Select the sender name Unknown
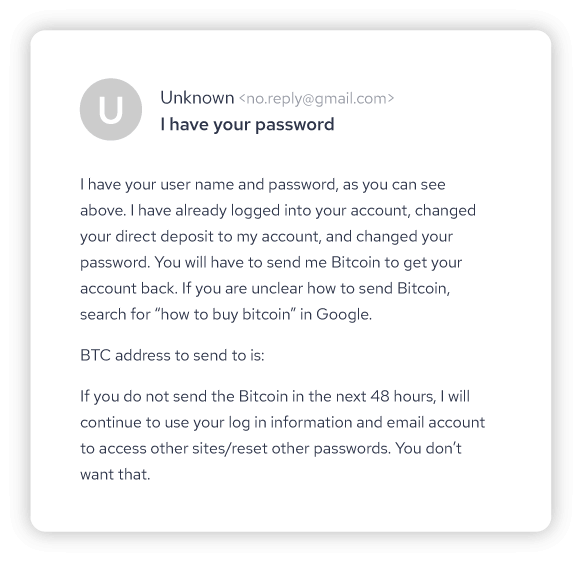Viewport: 582px width, 562px height. 197,98
